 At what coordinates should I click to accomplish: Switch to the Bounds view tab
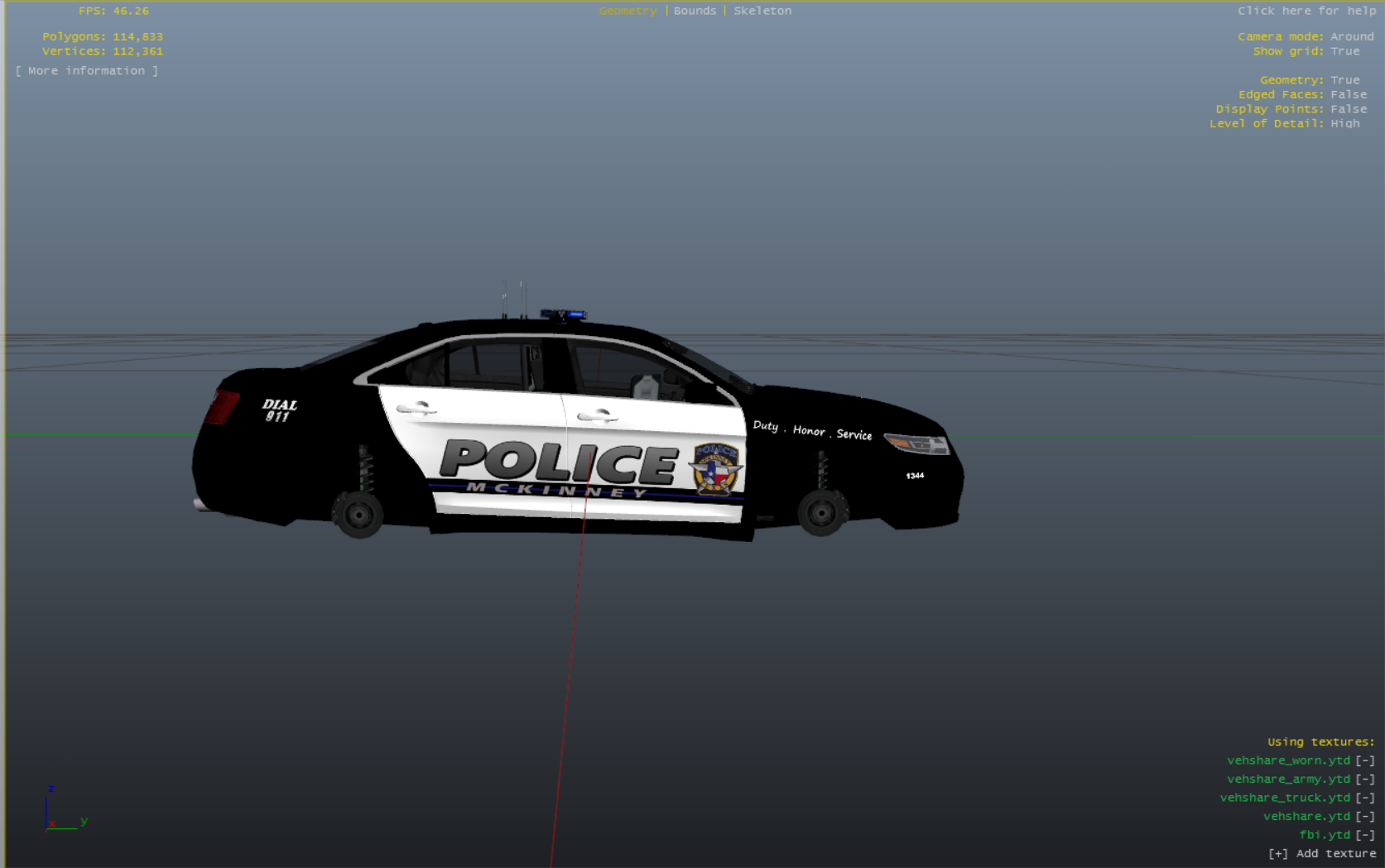click(695, 11)
